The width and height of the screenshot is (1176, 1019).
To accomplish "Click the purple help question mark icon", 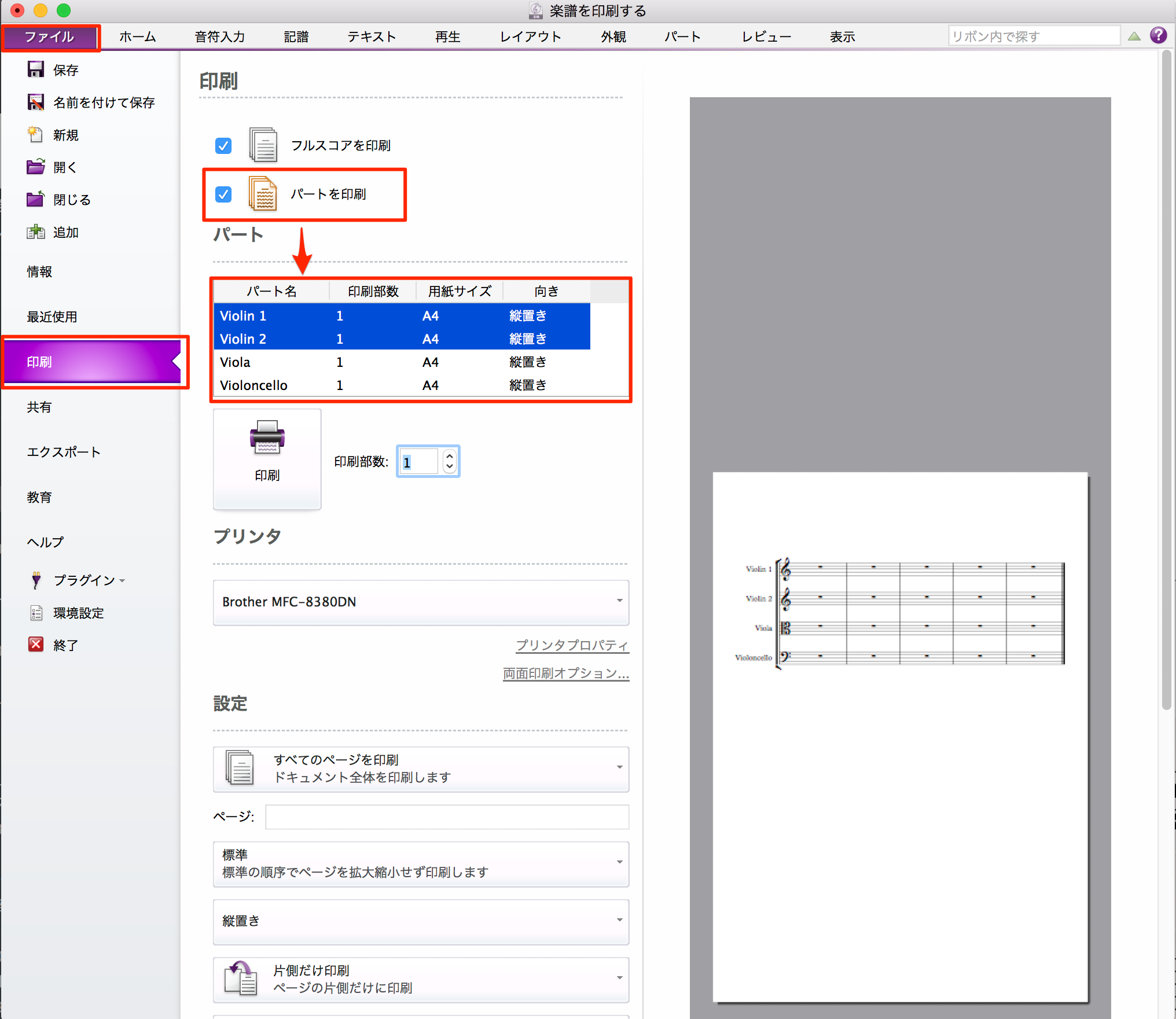I will click(1158, 36).
